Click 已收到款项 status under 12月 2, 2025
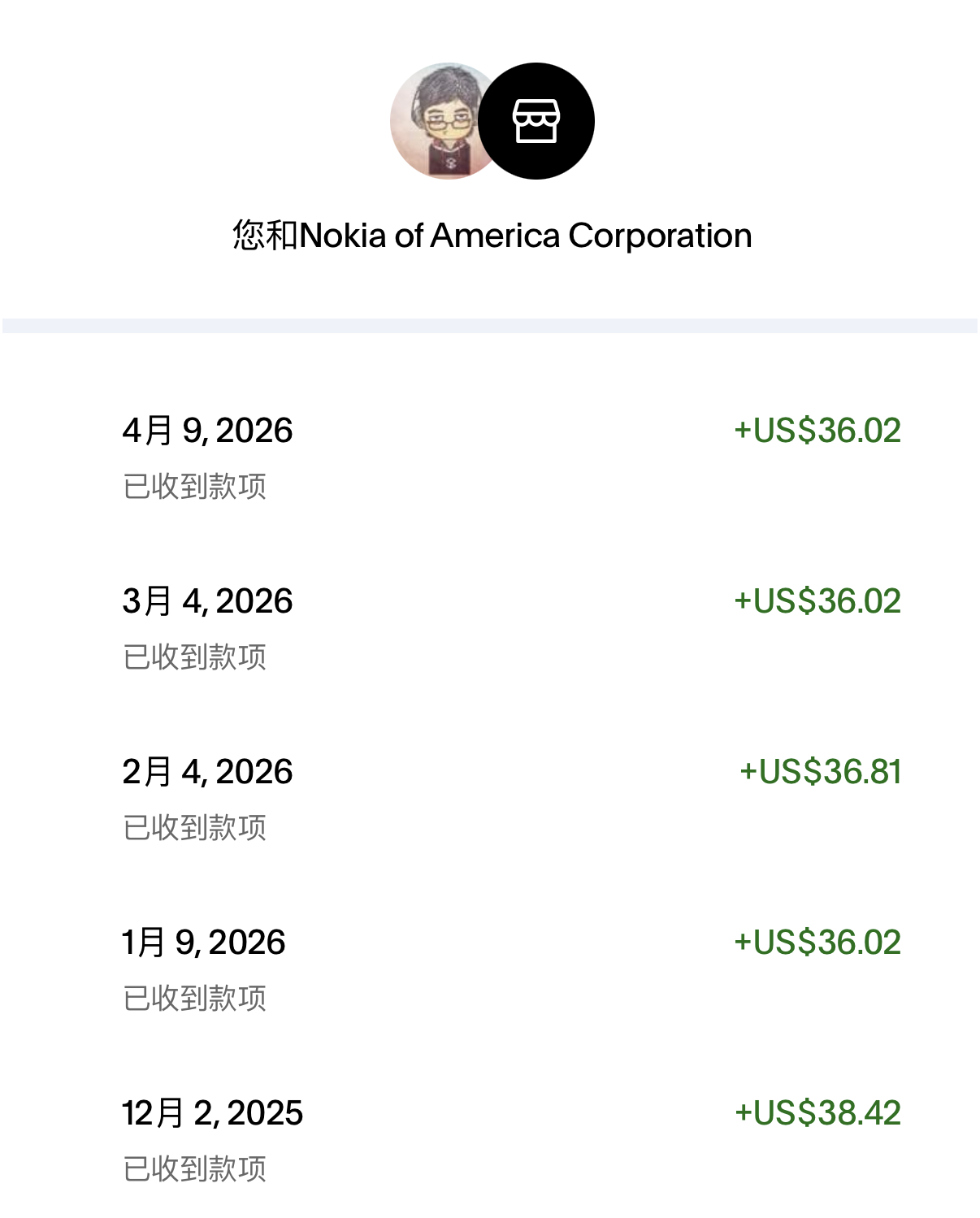 (195, 1169)
